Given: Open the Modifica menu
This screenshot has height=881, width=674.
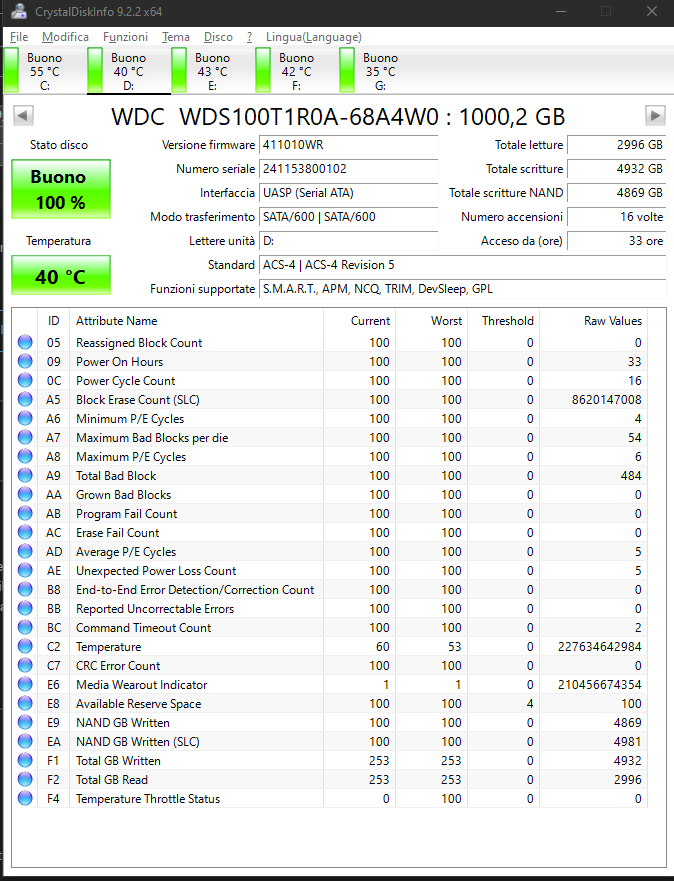Looking at the screenshot, I should (x=65, y=37).
